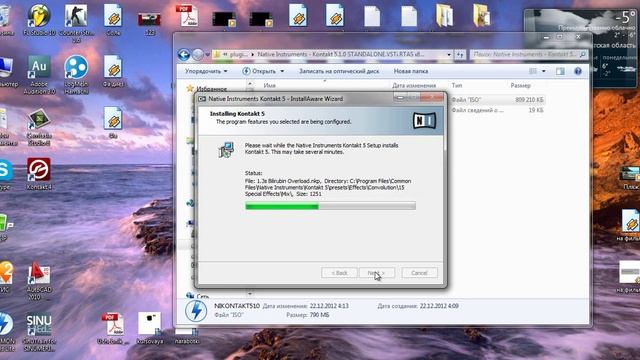Open recent pages dropdown next to navigation arrows
Screen dimensions: 640x360
[x=207, y=54]
